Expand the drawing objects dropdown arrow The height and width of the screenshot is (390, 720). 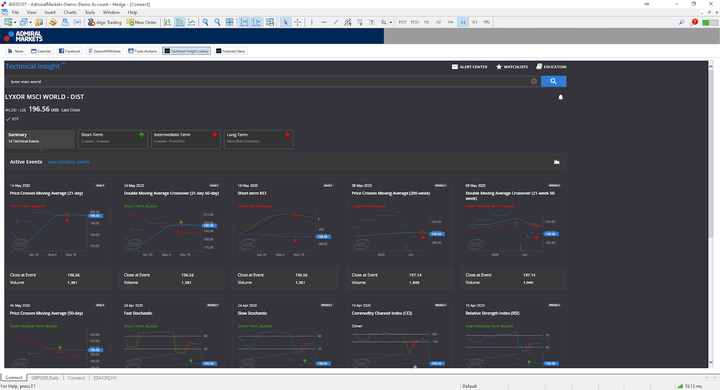click(x=390, y=22)
